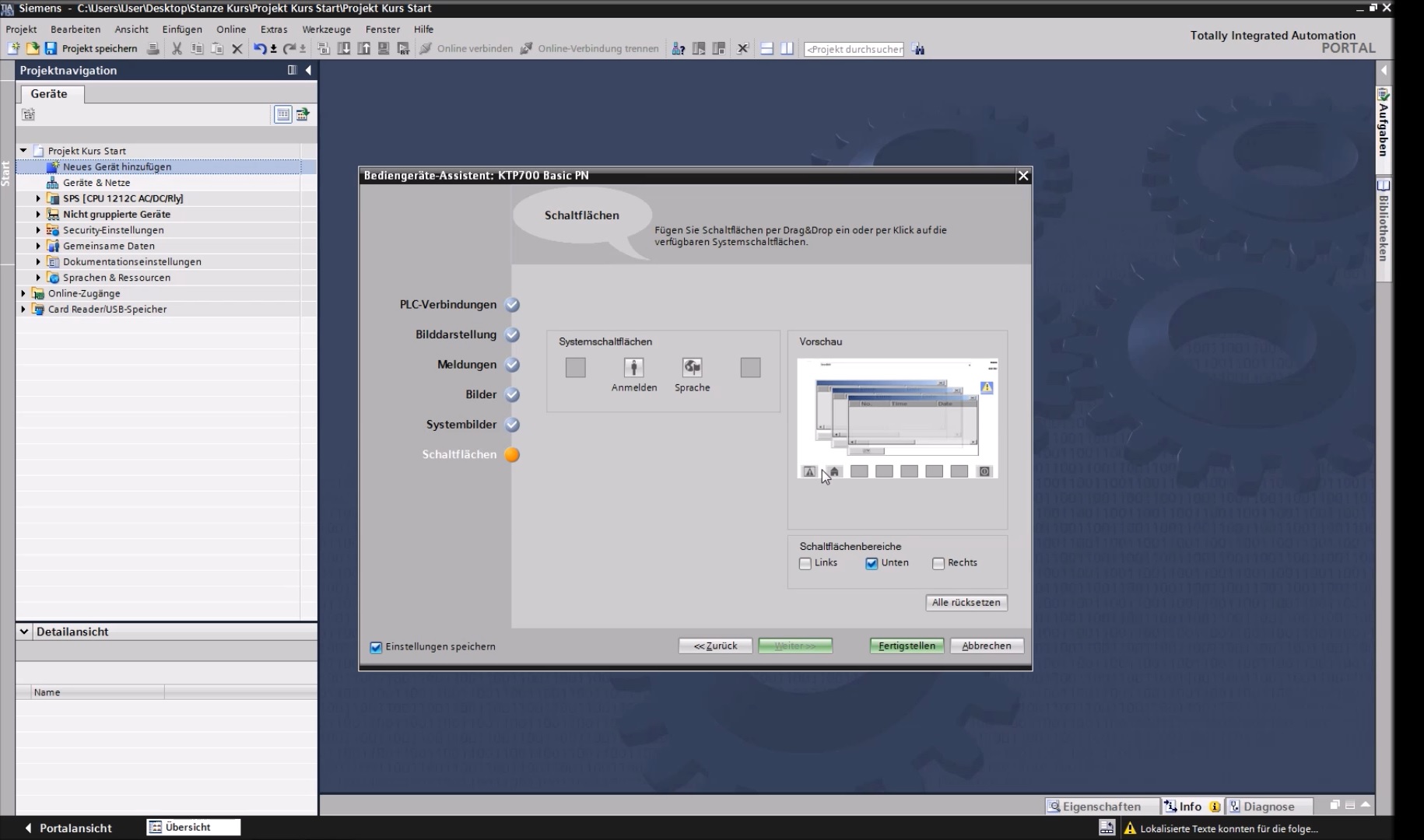Expand Card Reader/USB-Speicher node

pyautogui.click(x=23, y=309)
